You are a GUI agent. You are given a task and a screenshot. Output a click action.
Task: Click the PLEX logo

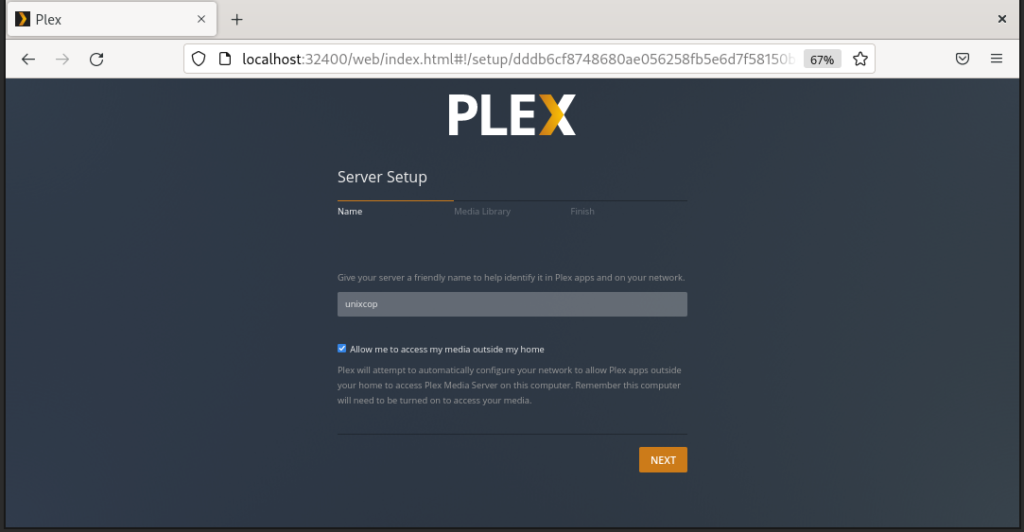511,115
